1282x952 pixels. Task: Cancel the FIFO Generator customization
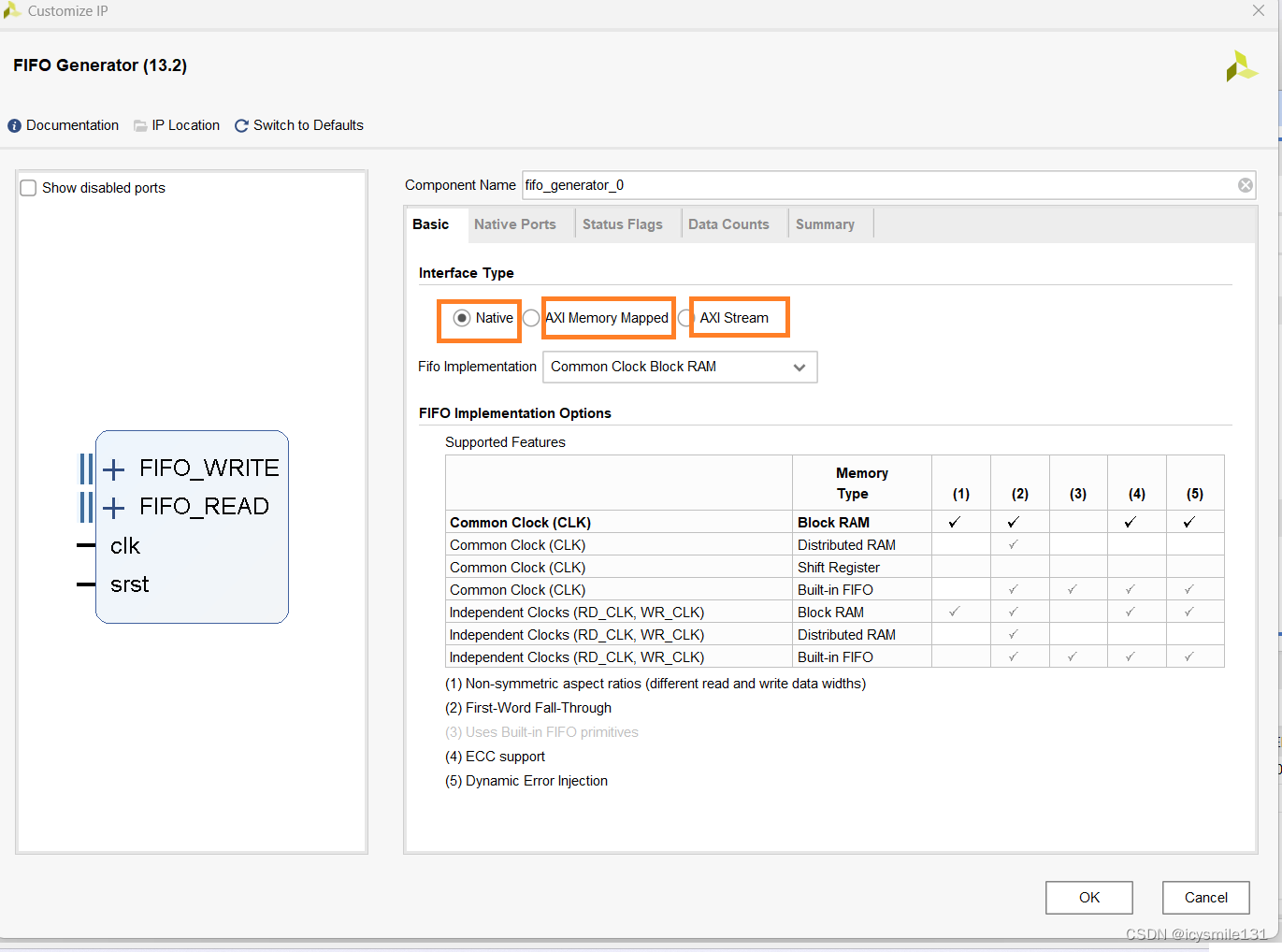tap(1205, 897)
